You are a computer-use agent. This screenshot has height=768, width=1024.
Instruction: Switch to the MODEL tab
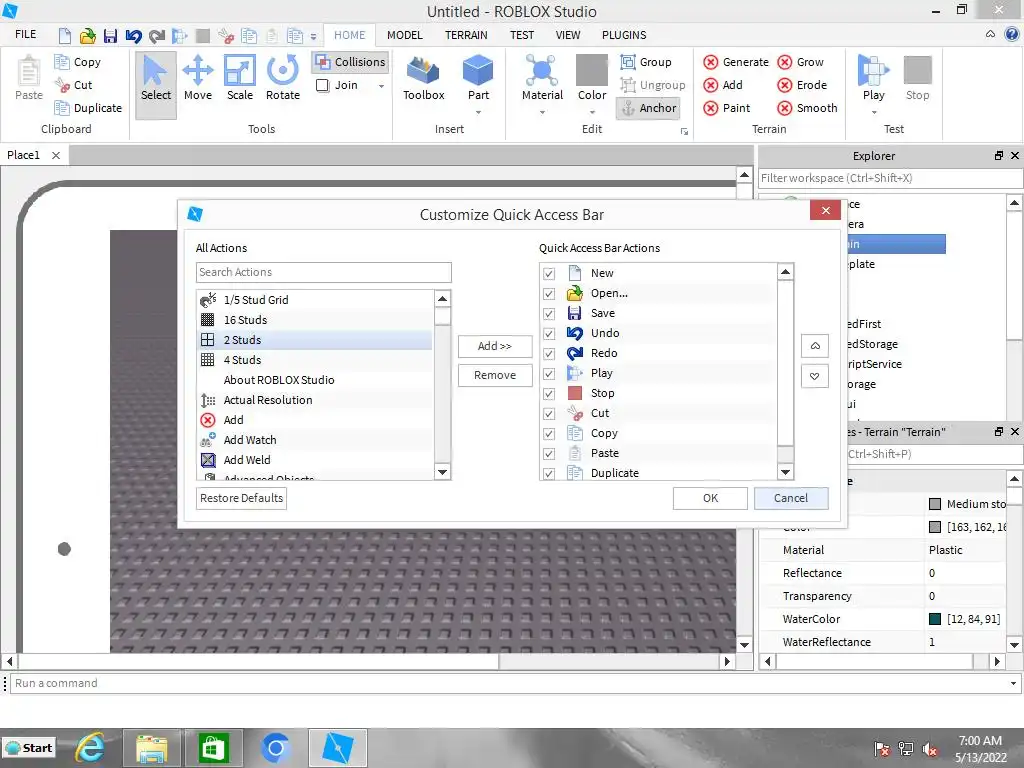(x=404, y=35)
